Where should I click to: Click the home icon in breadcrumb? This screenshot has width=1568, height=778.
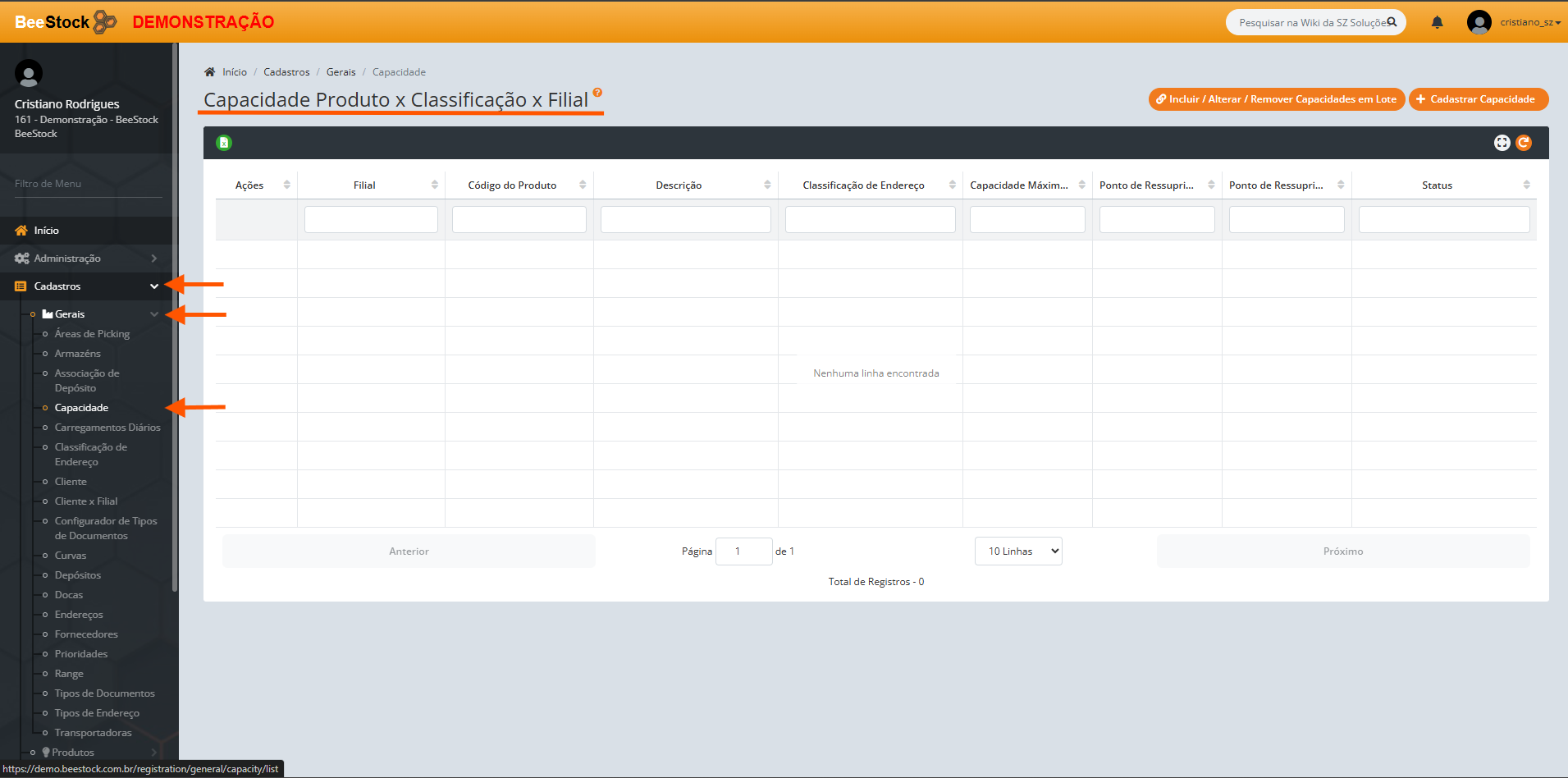(x=210, y=72)
